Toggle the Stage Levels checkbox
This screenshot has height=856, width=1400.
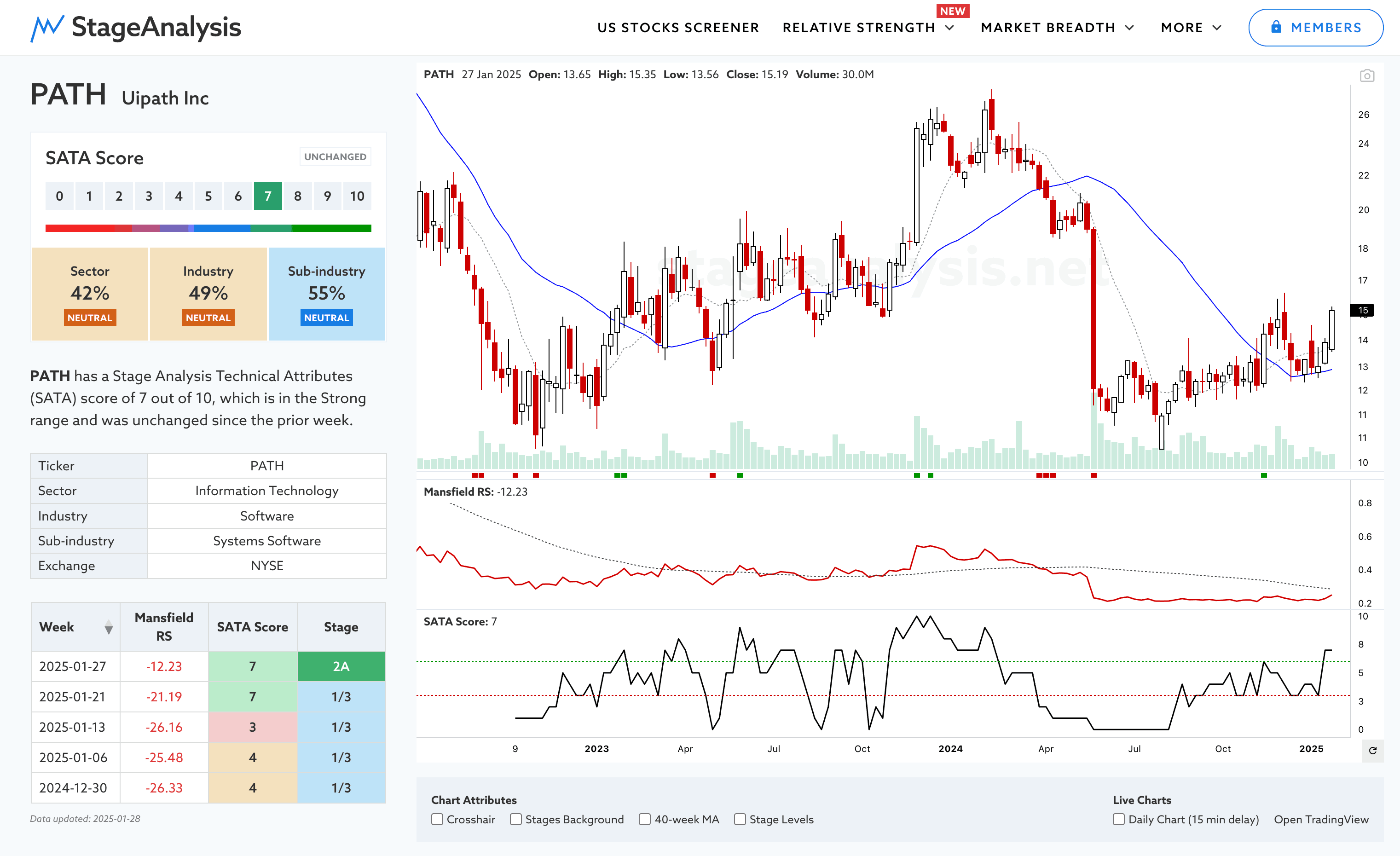tap(740, 819)
